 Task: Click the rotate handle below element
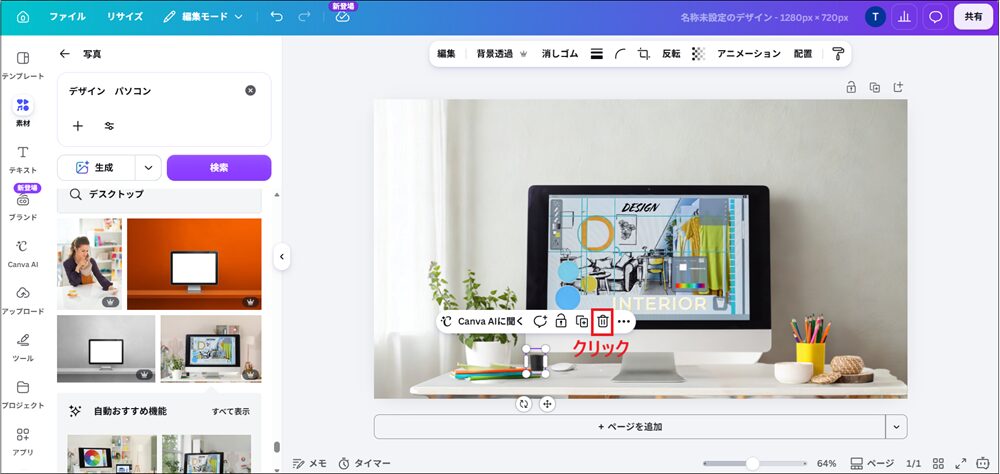524,404
